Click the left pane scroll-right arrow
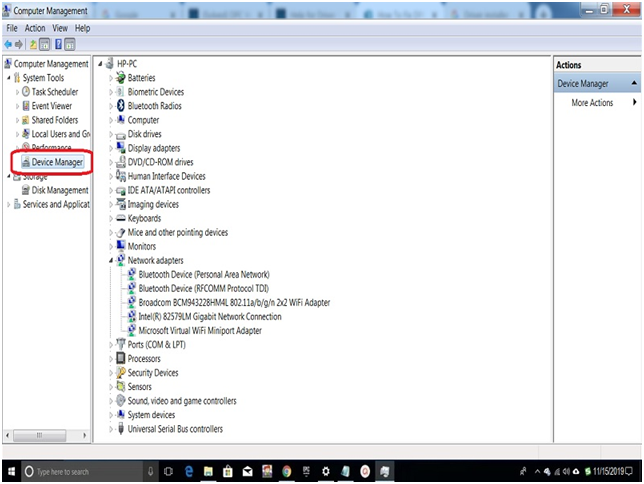 tap(84, 435)
